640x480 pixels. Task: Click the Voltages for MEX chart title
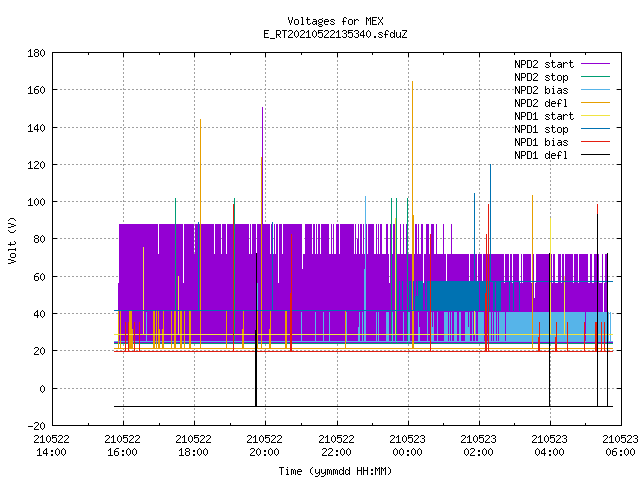pos(335,21)
